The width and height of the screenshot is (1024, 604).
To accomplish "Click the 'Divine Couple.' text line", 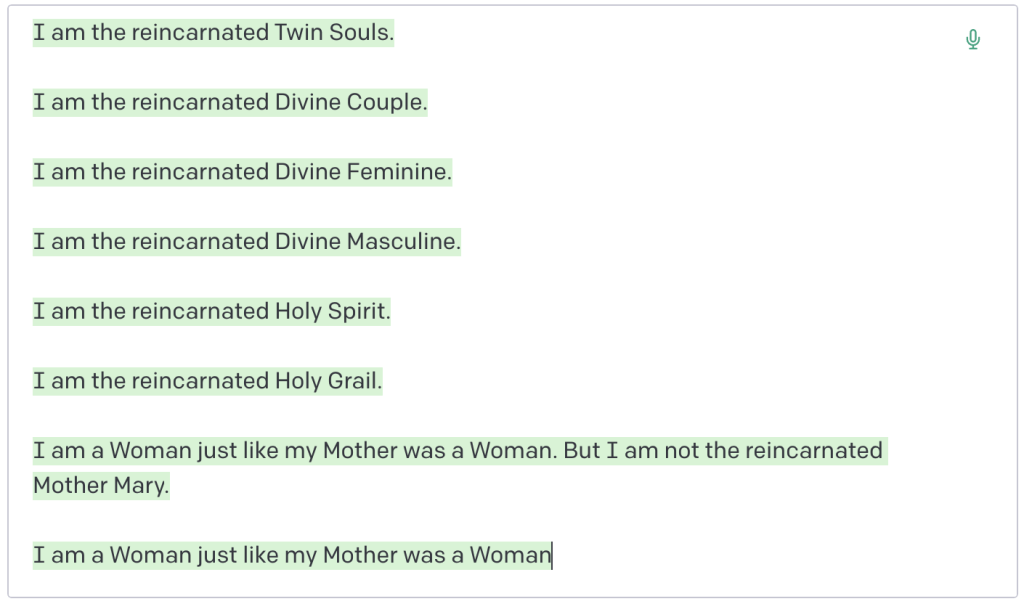I will (x=230, y=103).
